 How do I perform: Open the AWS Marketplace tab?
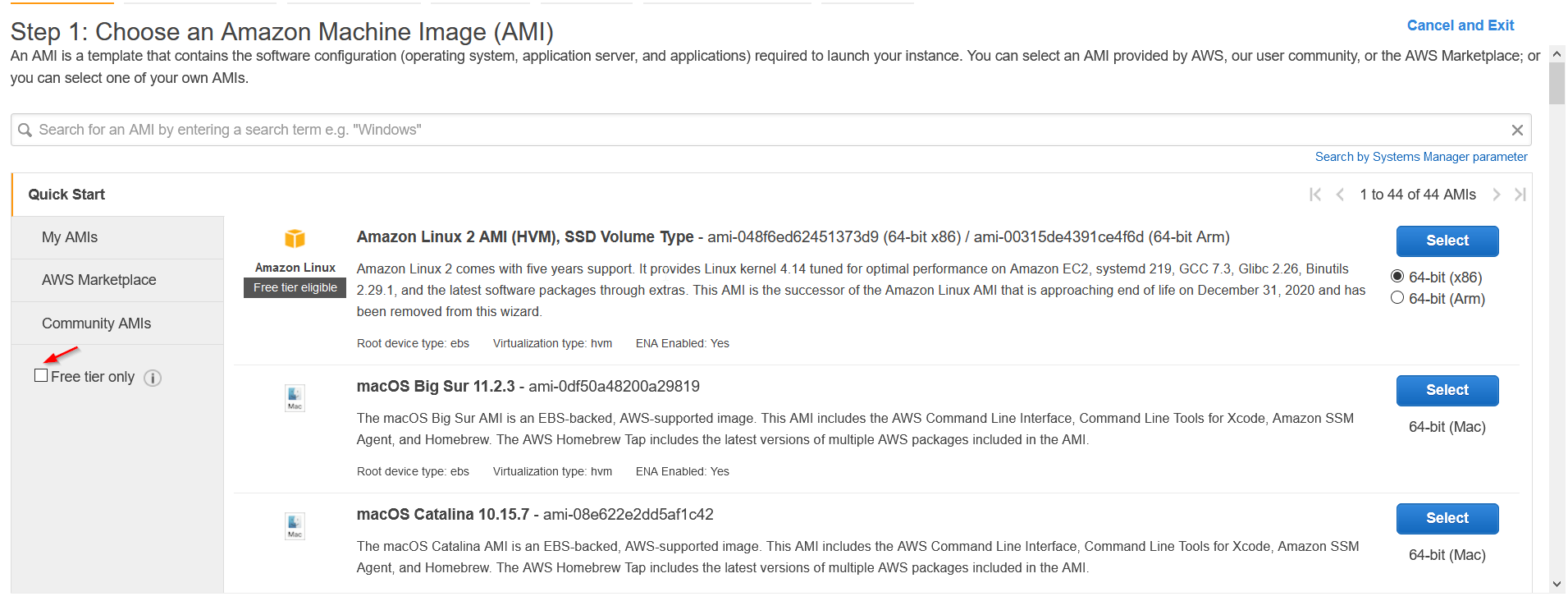point(117,280)
